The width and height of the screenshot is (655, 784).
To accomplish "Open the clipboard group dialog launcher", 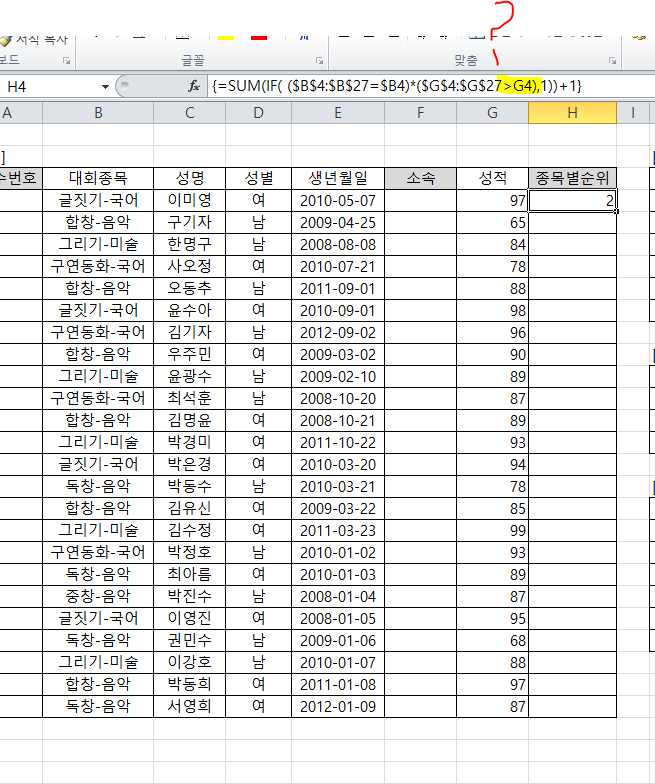I will pos(67,61).
